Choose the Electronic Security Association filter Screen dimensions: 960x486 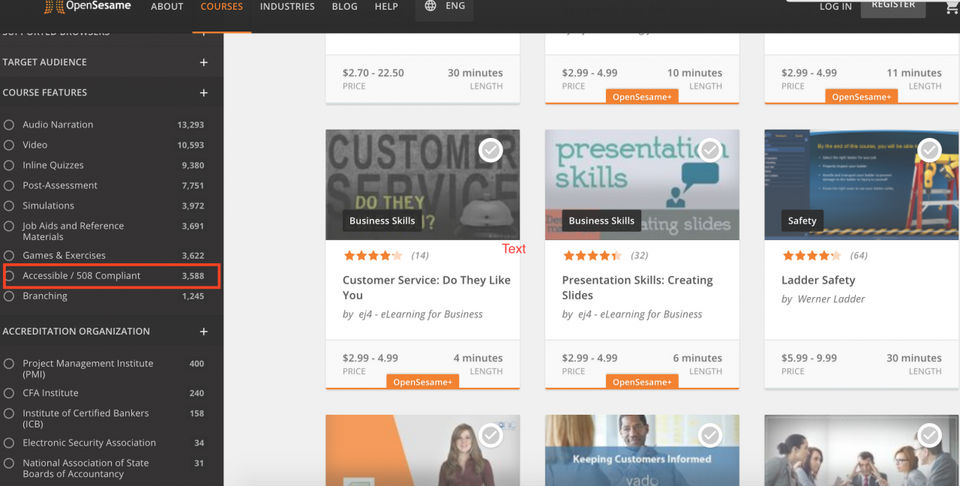9,443
